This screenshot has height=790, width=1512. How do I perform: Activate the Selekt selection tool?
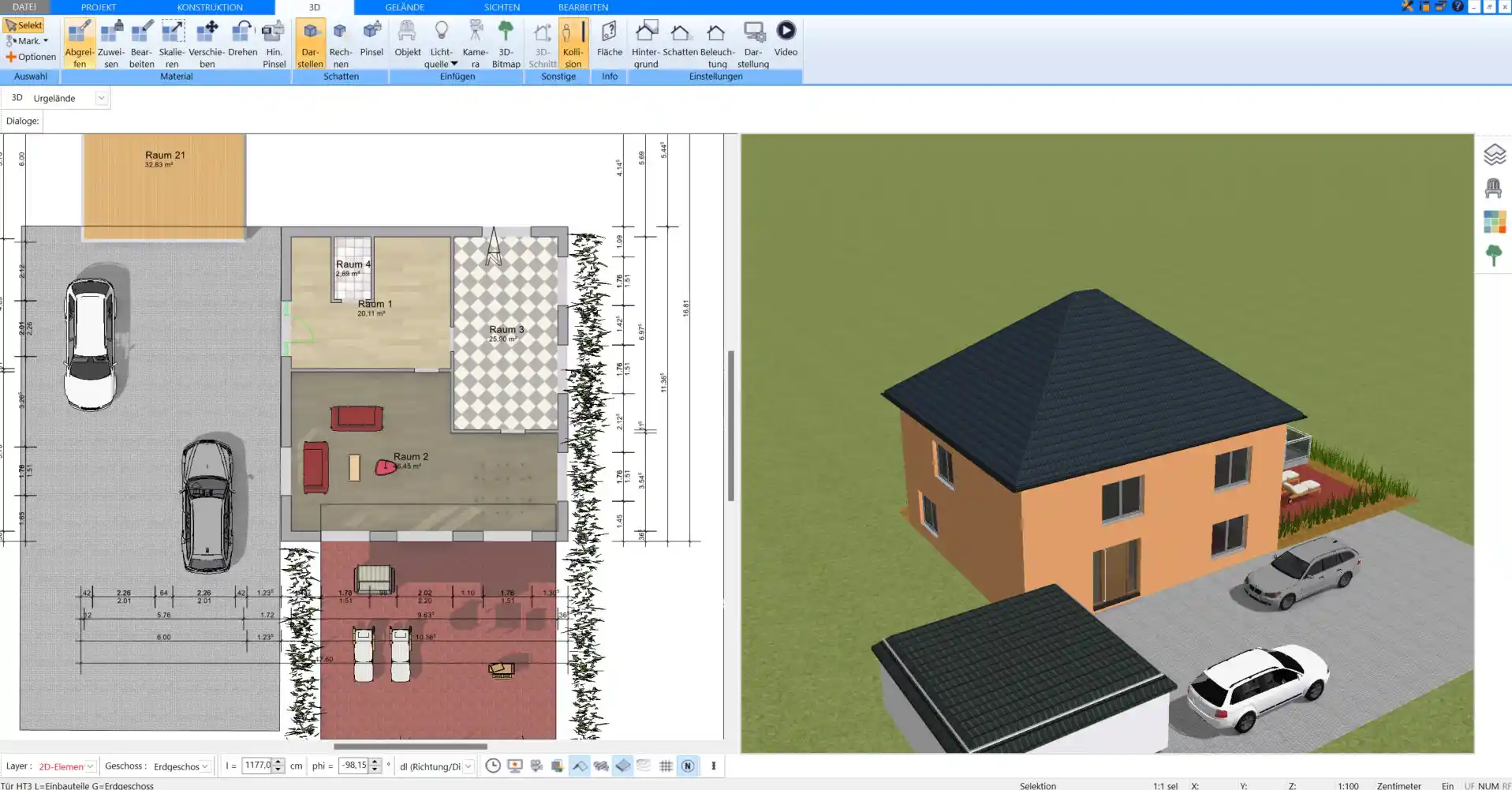pyautogui.click(x=24, y=25)
